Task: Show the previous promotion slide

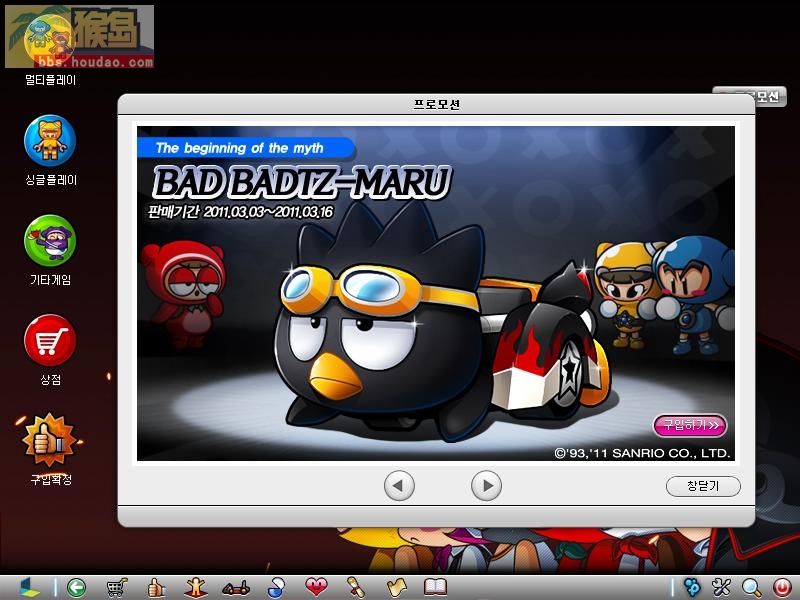Action: tap(399, 486)
